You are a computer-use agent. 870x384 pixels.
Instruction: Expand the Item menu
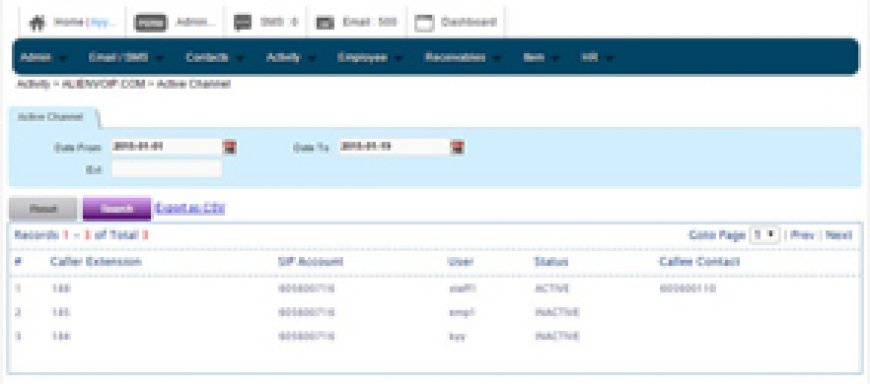(541, 57)
